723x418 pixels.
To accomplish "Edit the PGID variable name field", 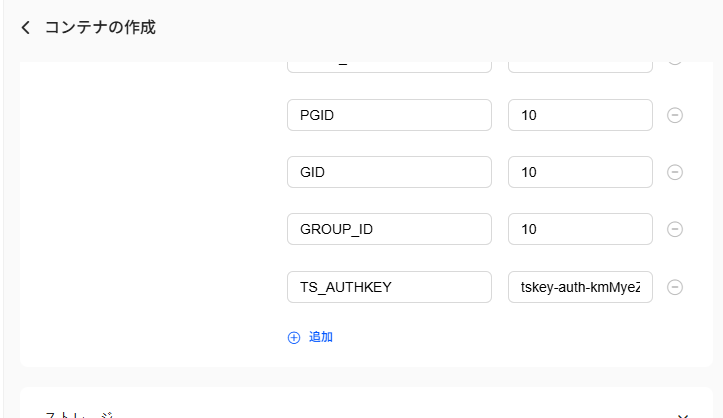I will click(x=389, y=115).
